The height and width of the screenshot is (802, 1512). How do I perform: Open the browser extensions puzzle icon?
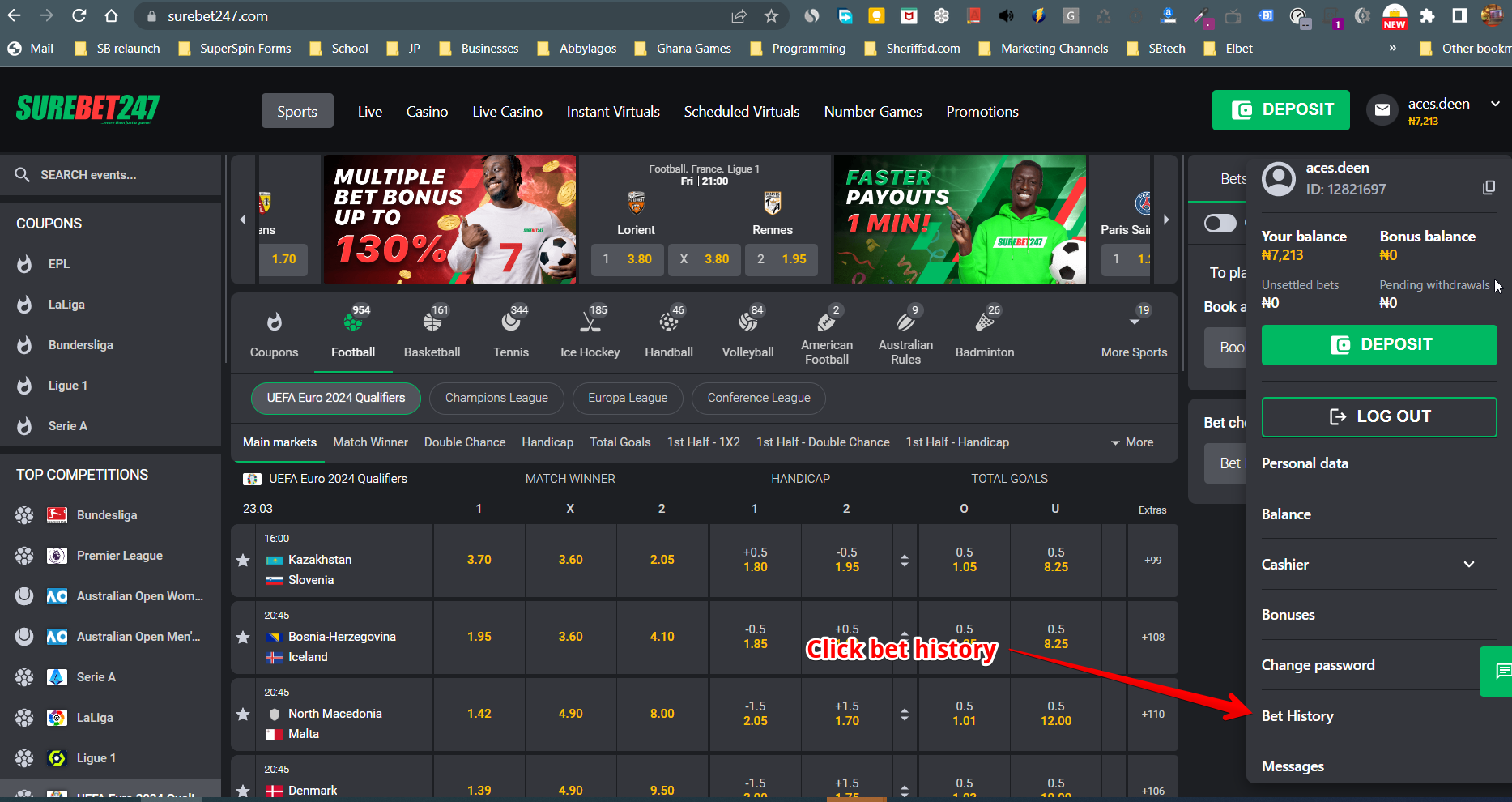(x=1428, y=15)
